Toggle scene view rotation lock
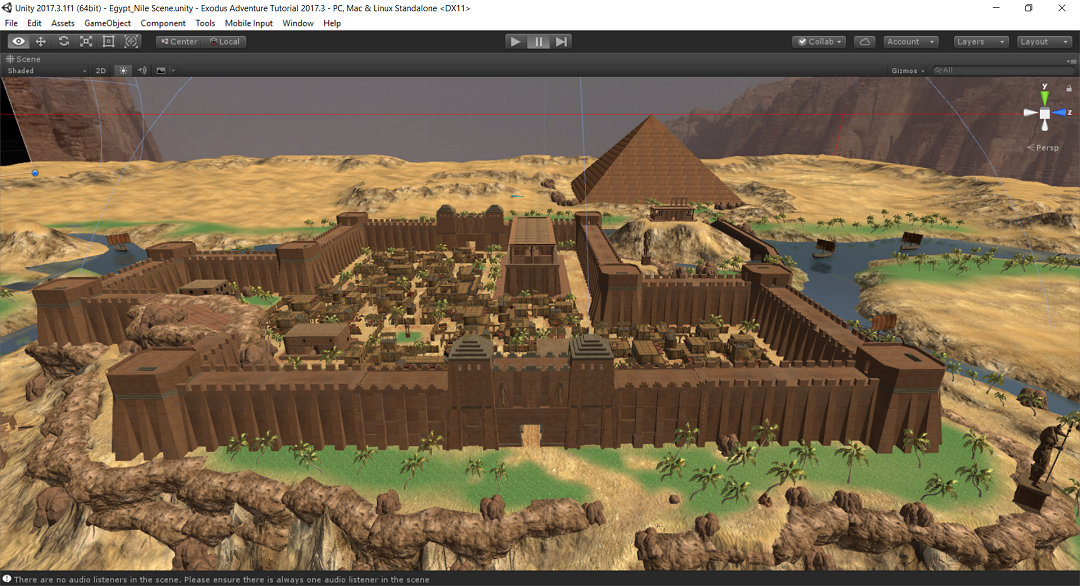The image size is (1080, 586). coord(1068,89)
